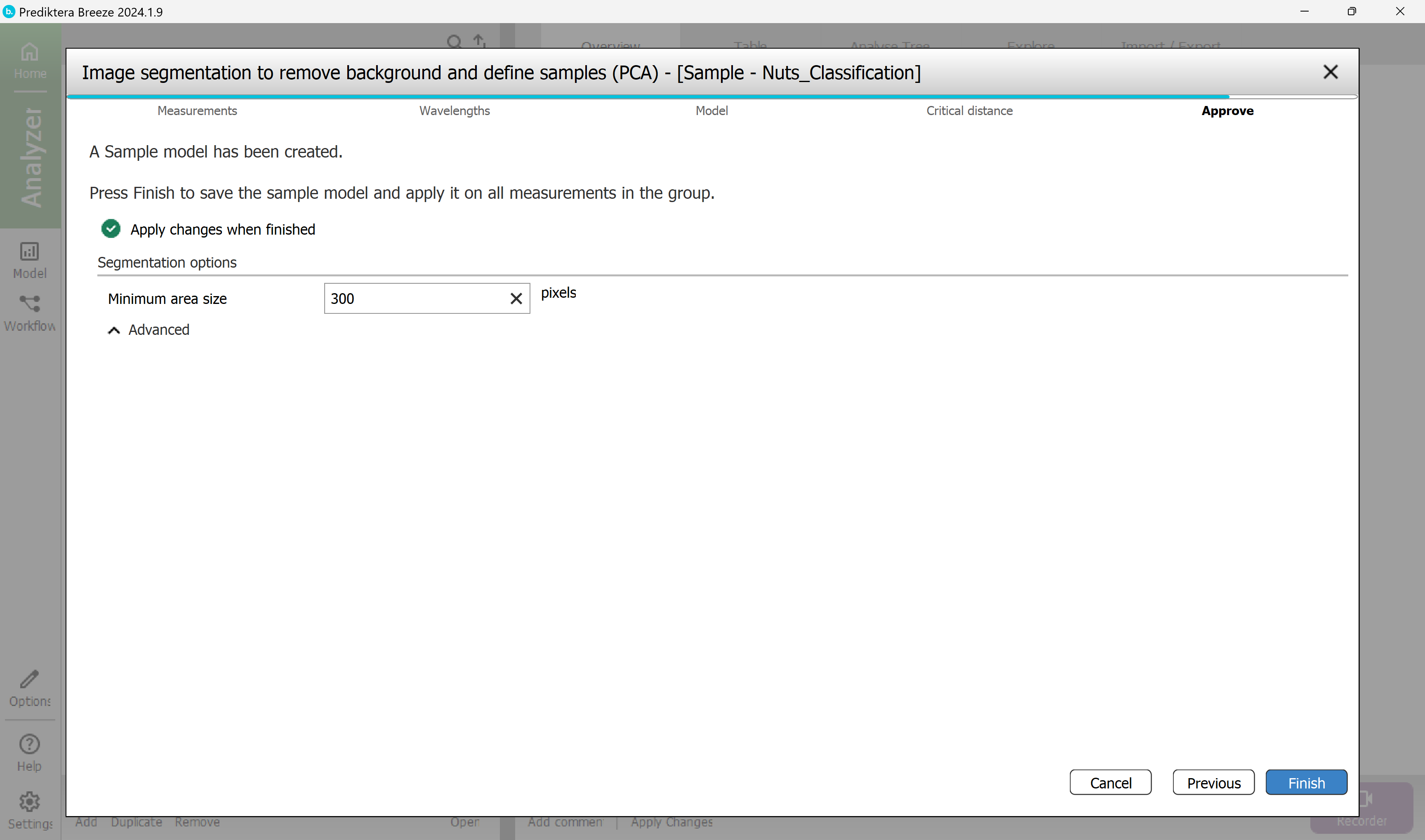This screenshot has width=1425, height=840.
Task: Click the wizard progress bar
Action: [711, 97]
